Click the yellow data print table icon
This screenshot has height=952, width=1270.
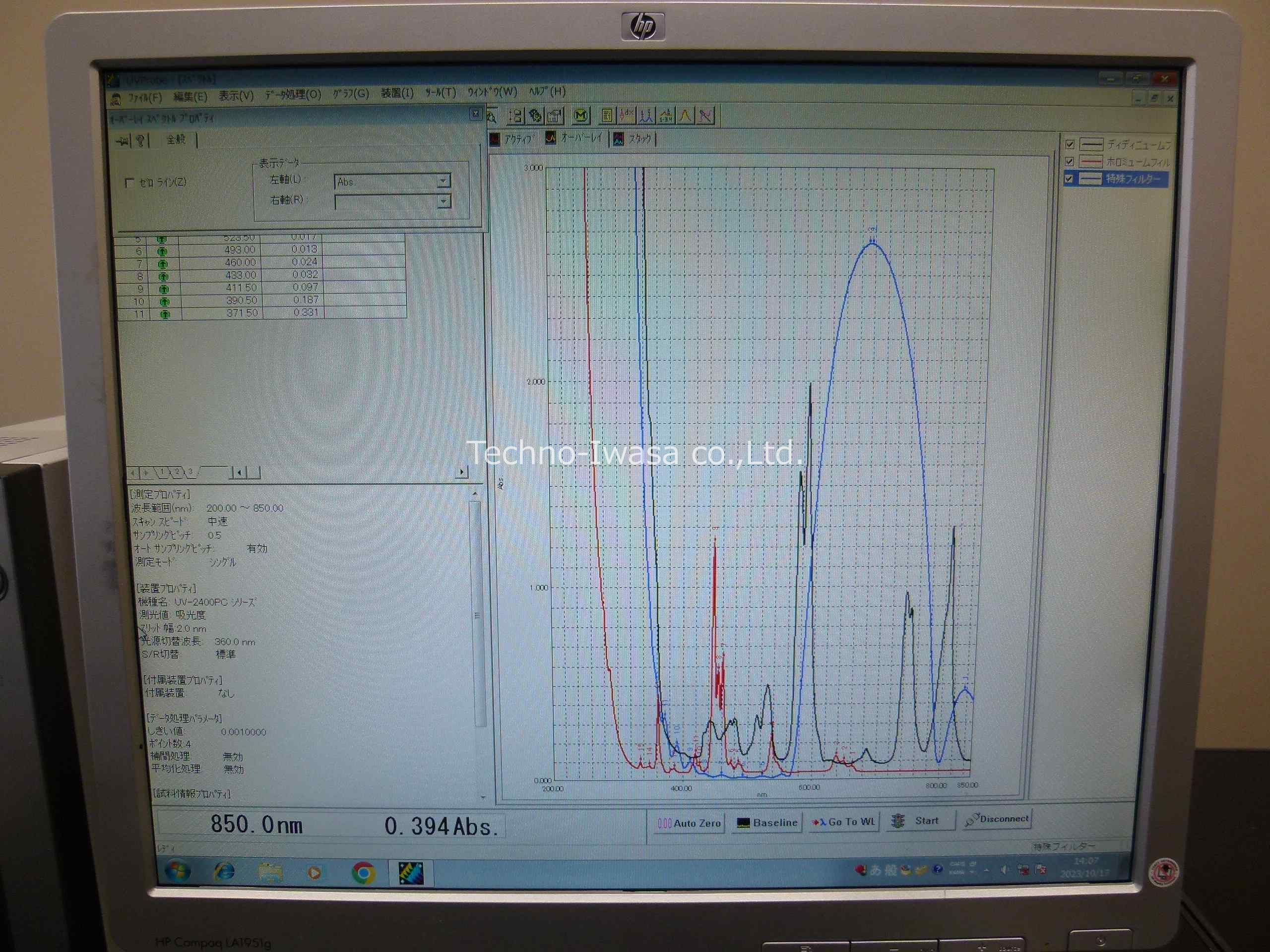pos(607,116)
